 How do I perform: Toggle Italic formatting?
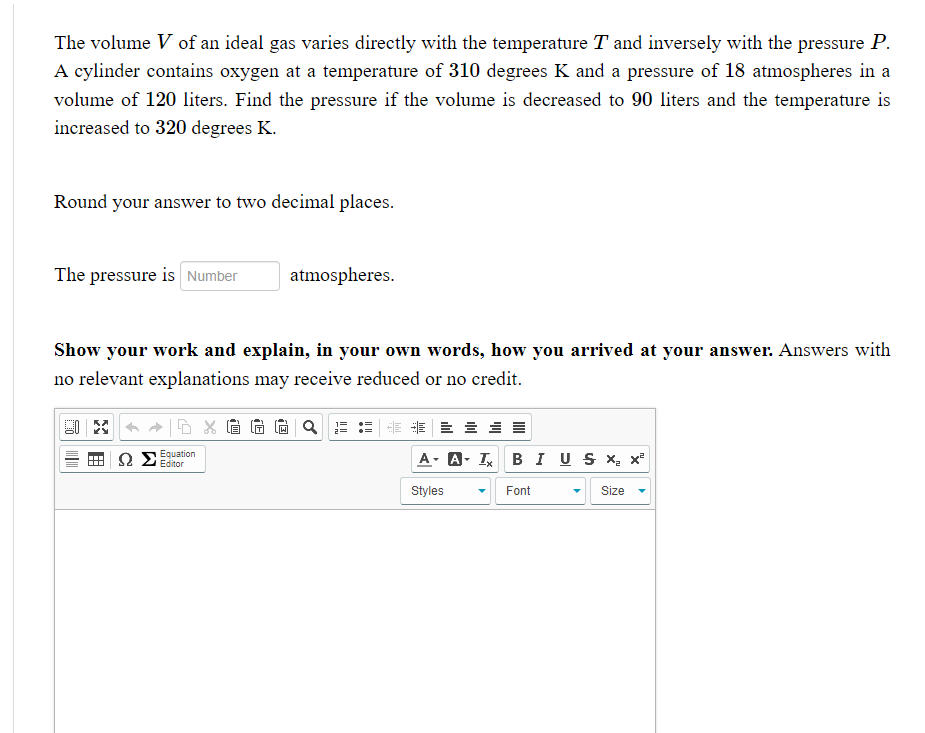pos(539,458)
